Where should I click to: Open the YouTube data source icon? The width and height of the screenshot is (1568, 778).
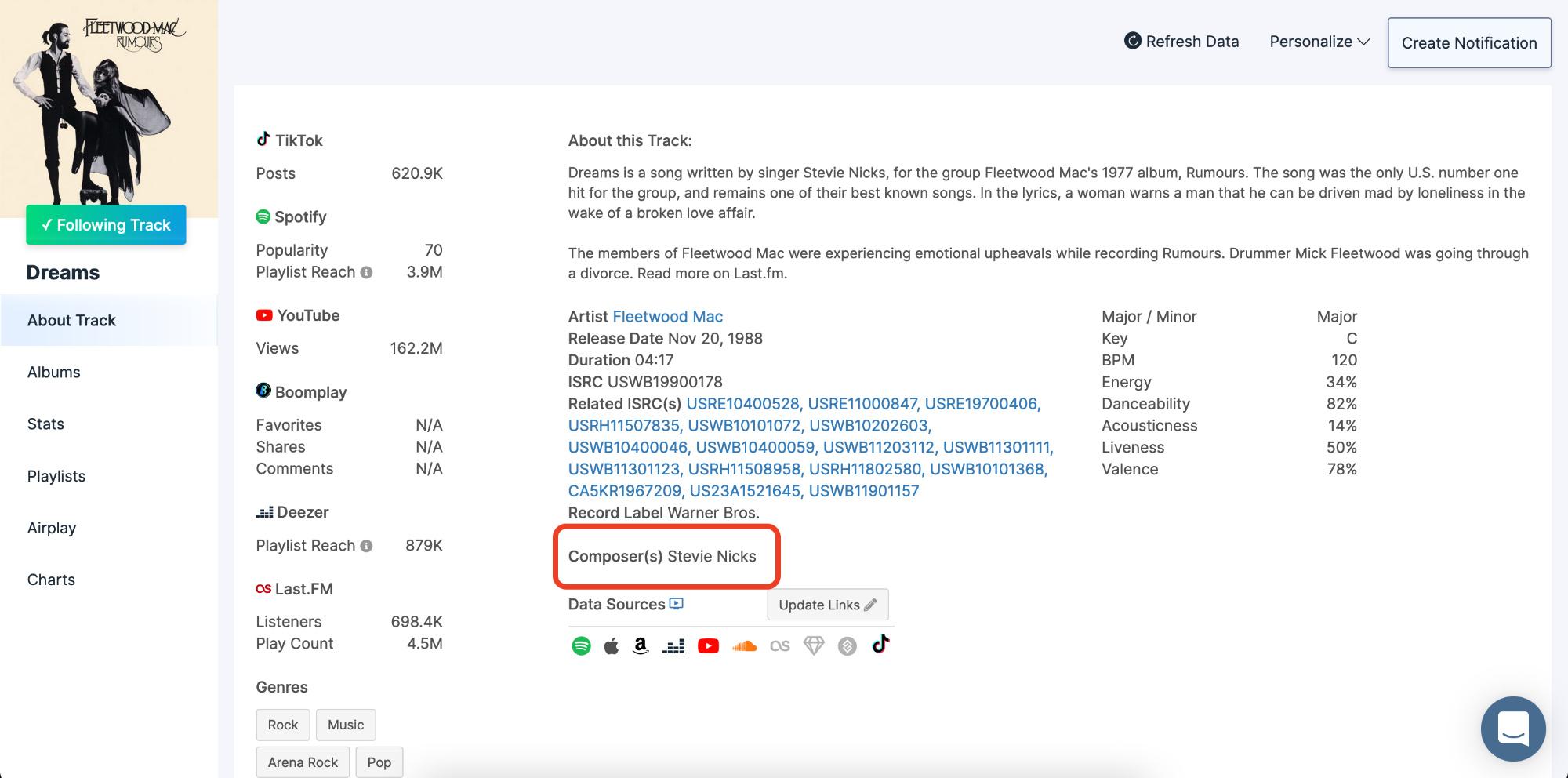(708, 646)
